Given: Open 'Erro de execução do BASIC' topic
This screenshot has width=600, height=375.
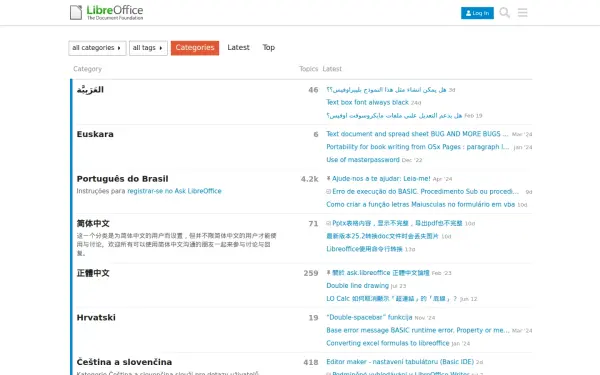Looking at the screenshot, I should (x=426, y=191).
